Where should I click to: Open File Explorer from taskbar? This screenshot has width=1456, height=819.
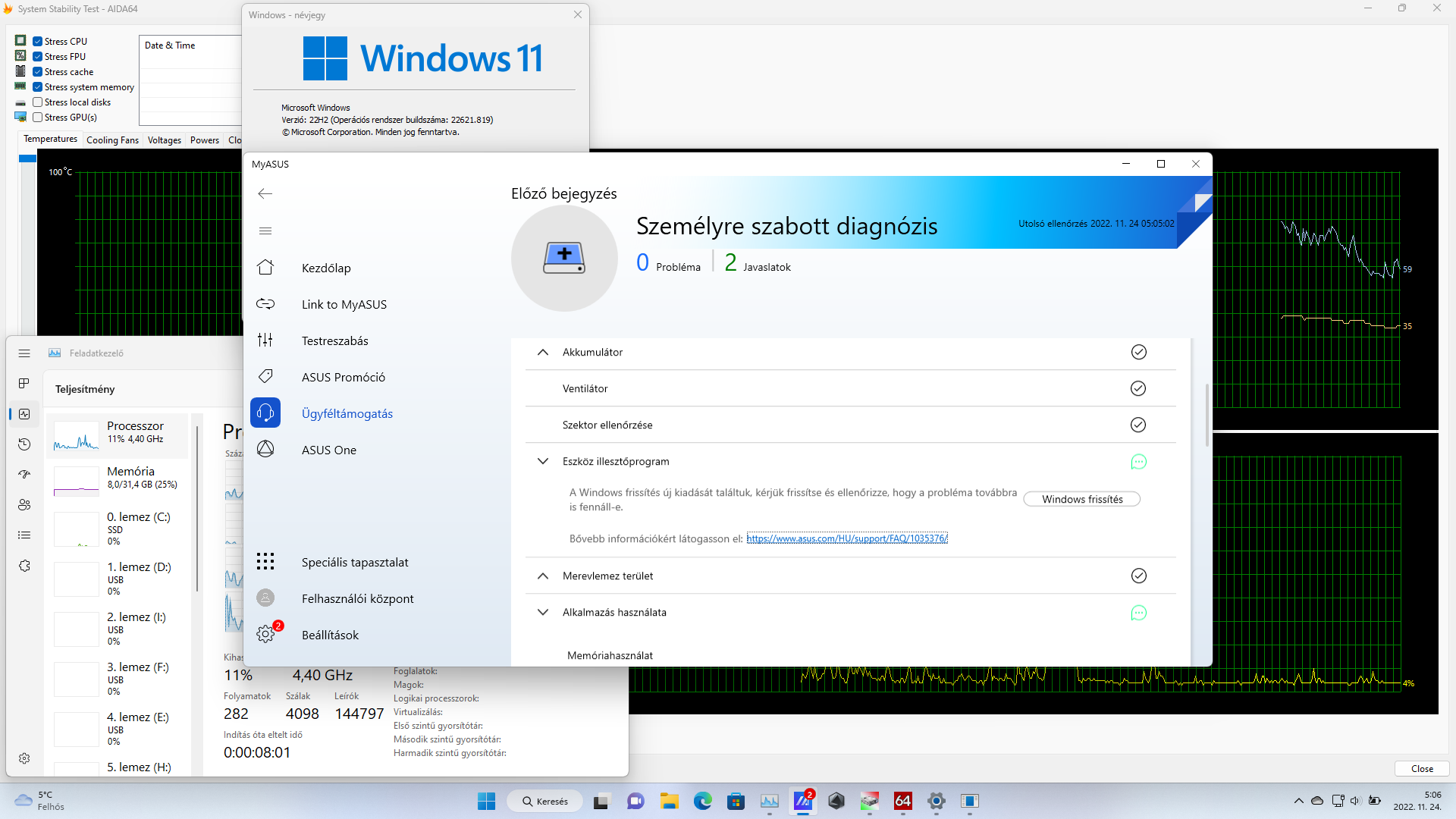[x=669, y=801]
